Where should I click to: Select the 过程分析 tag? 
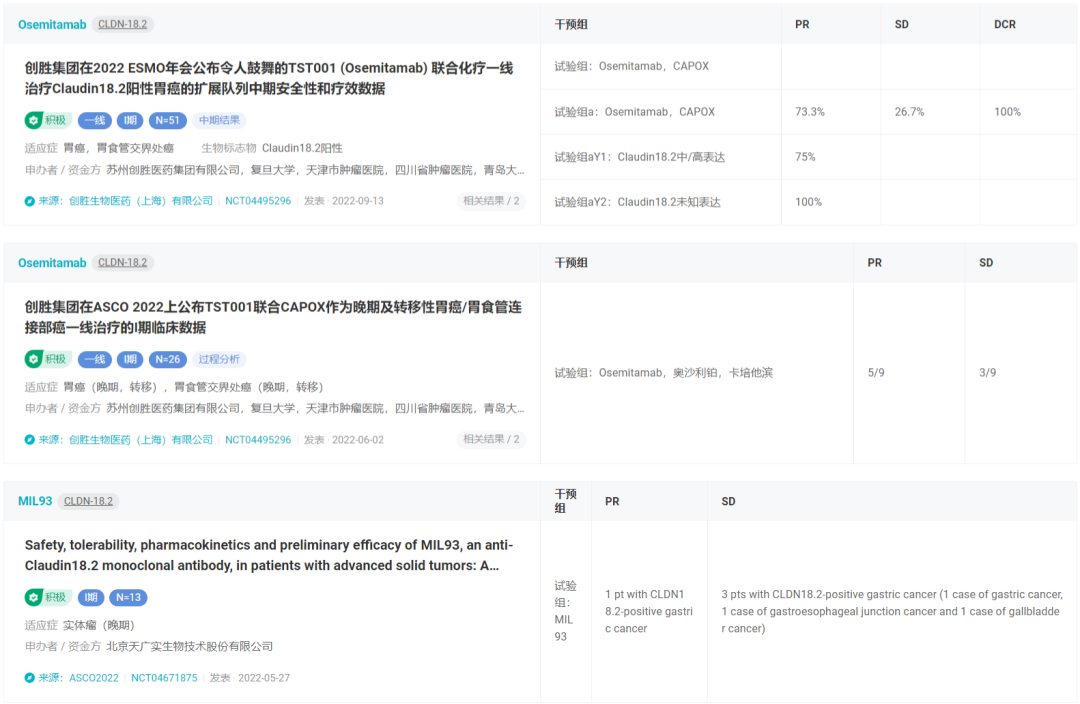coord(218,359)
